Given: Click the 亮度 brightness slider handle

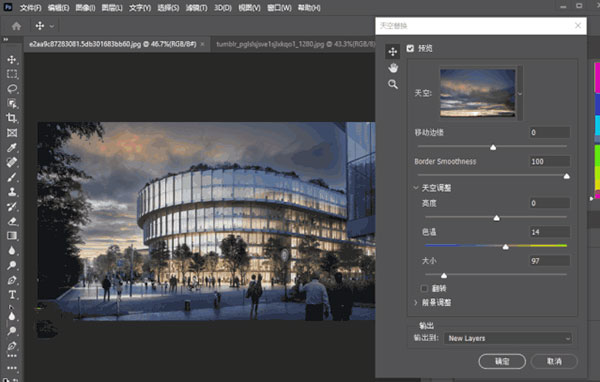Looking at the screenshot, I should 496,218.
